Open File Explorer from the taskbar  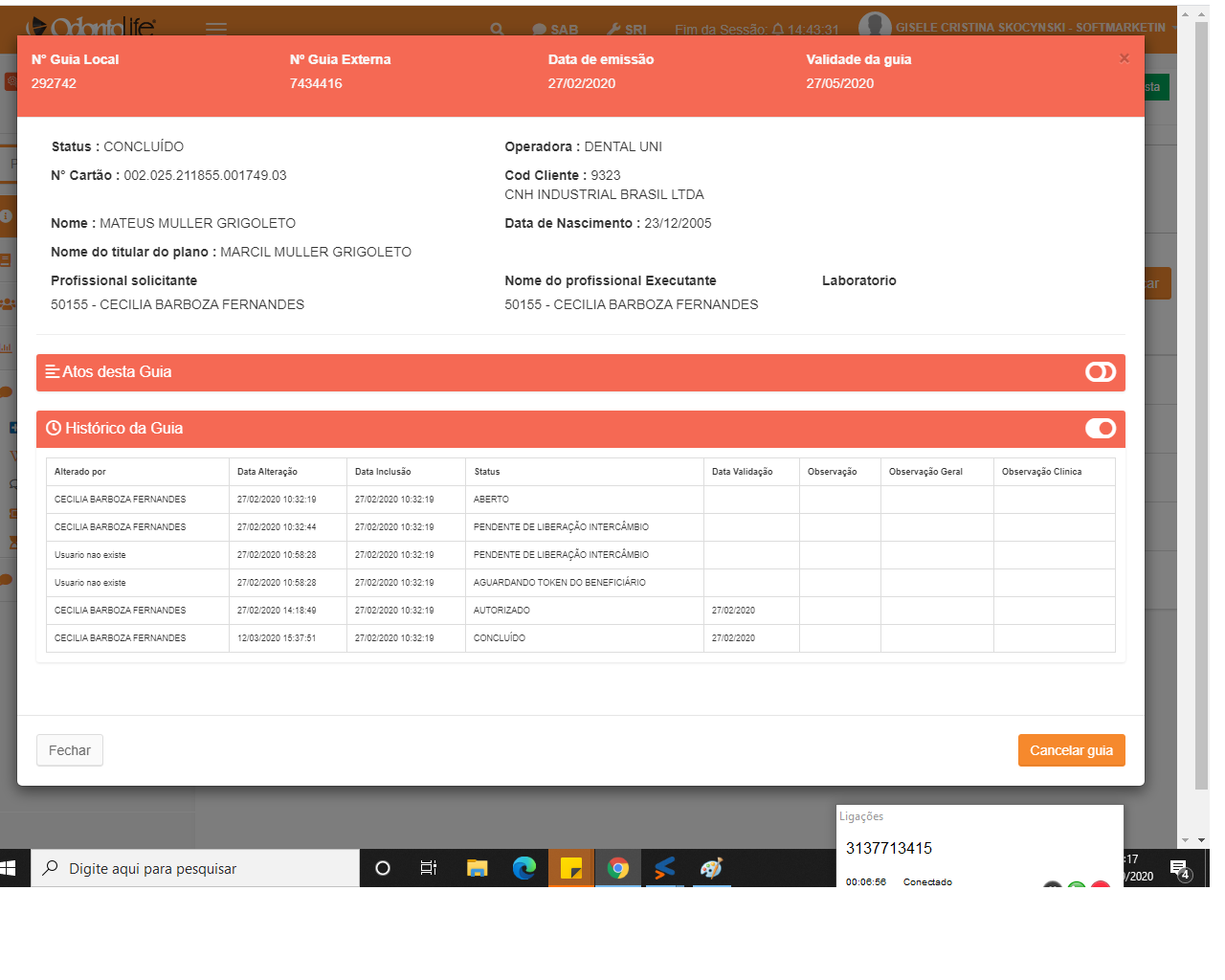[x=477, y=868]
